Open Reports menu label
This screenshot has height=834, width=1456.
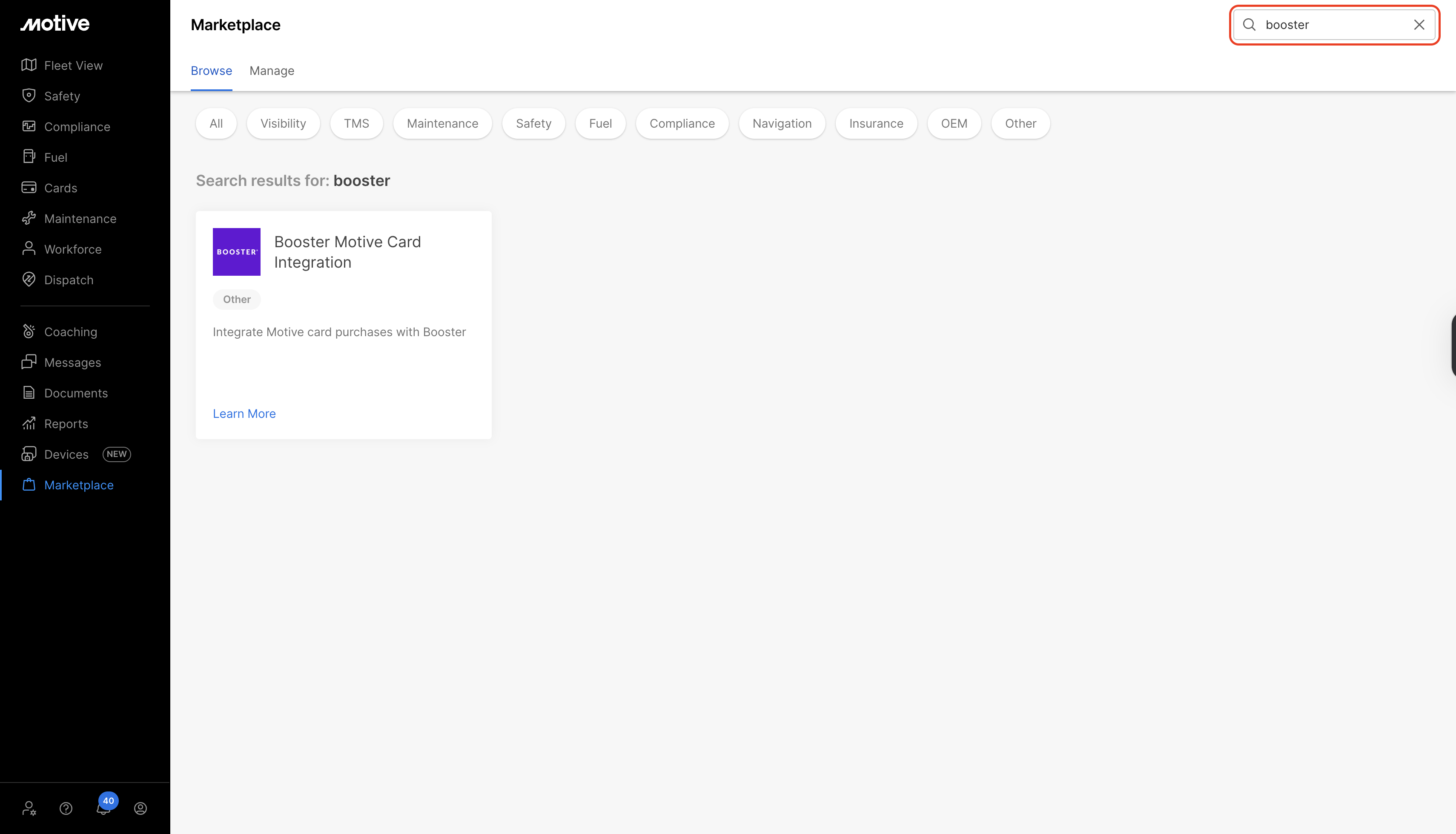click(x=66, y=424)
